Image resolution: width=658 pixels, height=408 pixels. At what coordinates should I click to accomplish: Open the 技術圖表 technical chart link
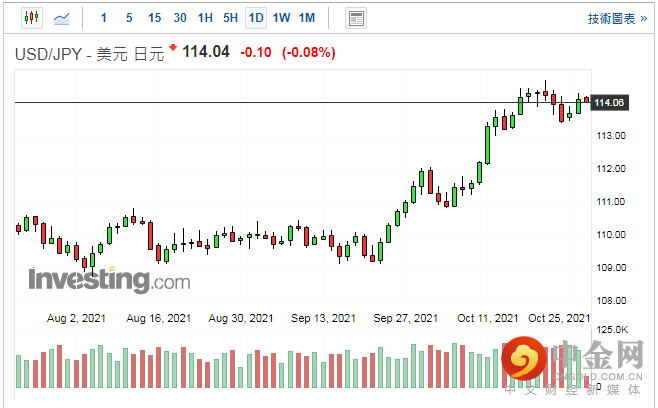click(611, 18)
